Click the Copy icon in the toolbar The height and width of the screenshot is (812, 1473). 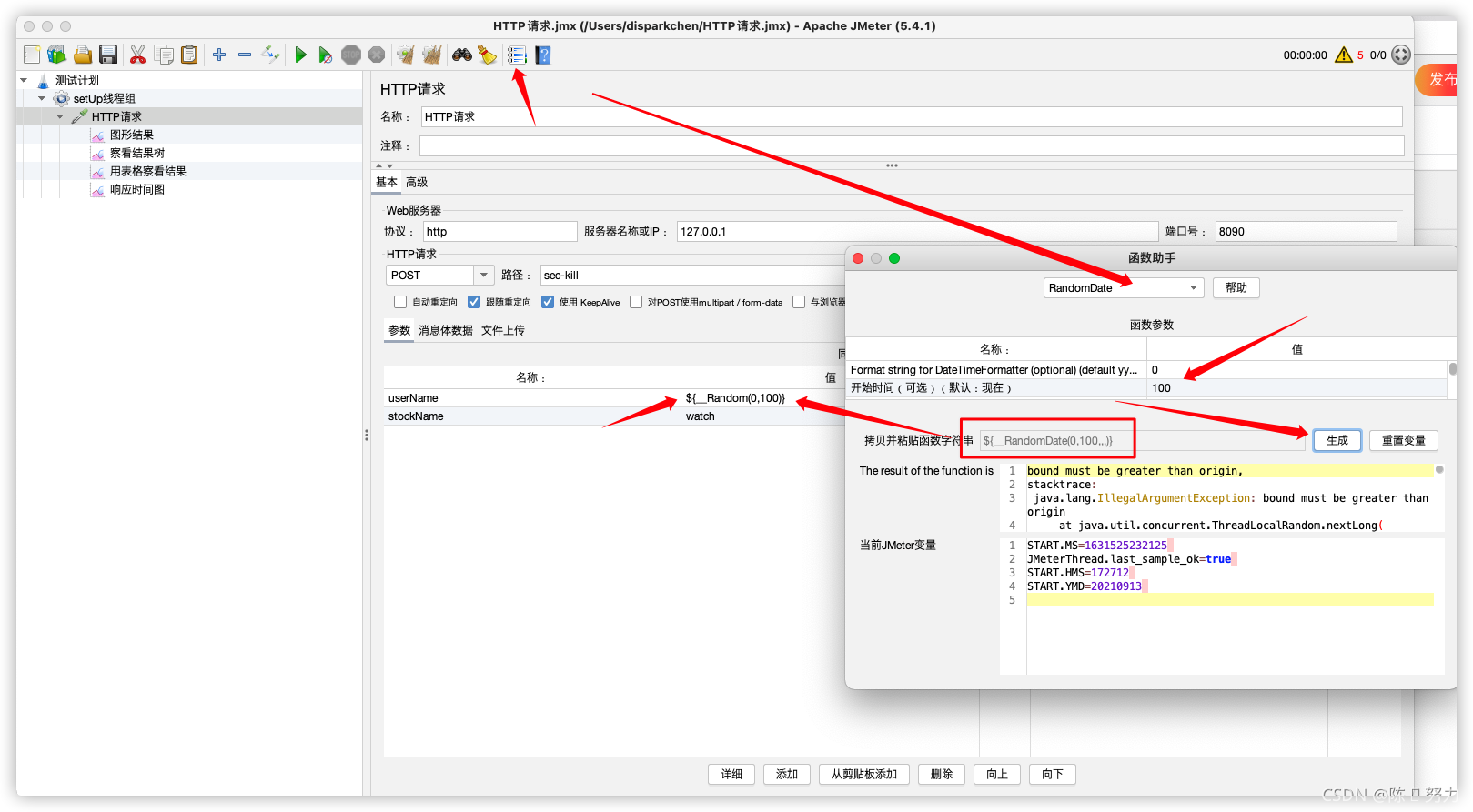point(164,55)
